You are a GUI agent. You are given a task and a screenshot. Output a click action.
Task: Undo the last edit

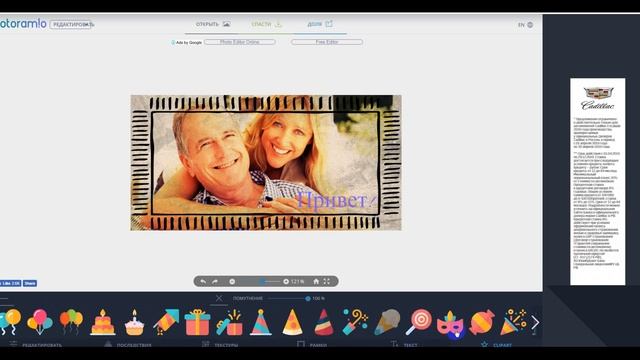(x=203, y=282)
